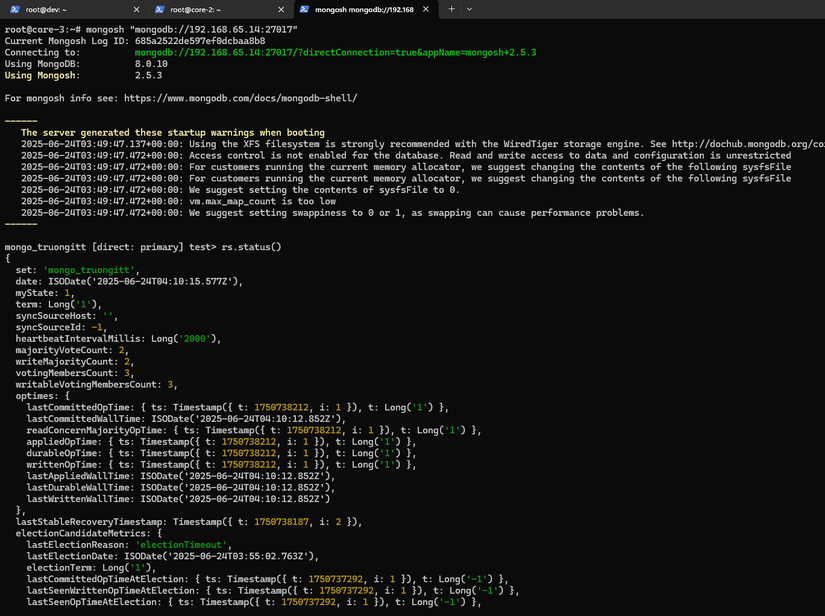Click the syncSourceId line

click(x=61, y=328)
